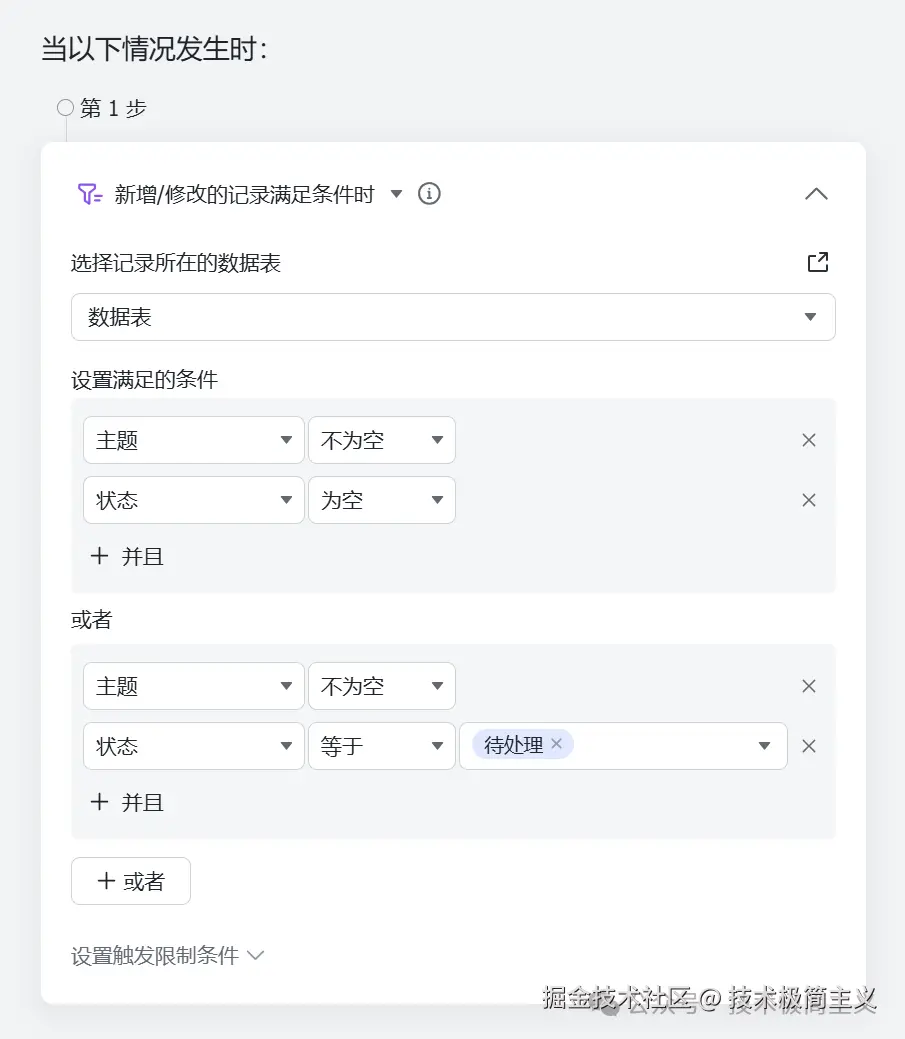905x1039 pixels.
Task: Click the 第 1 步 step circle marker
Action: click(65, 107)
